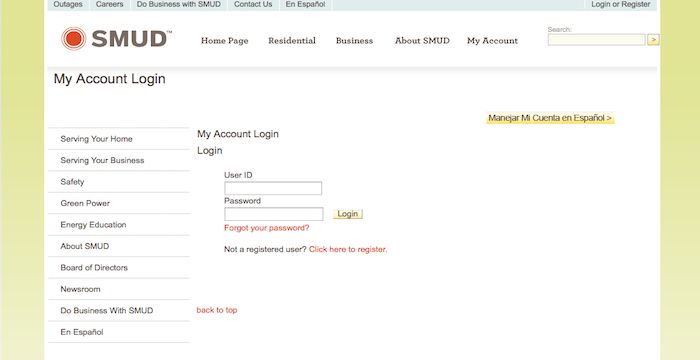Viewport: 700px width, 360px height.
Task: Click Forgot your password link
Action: 267,228
